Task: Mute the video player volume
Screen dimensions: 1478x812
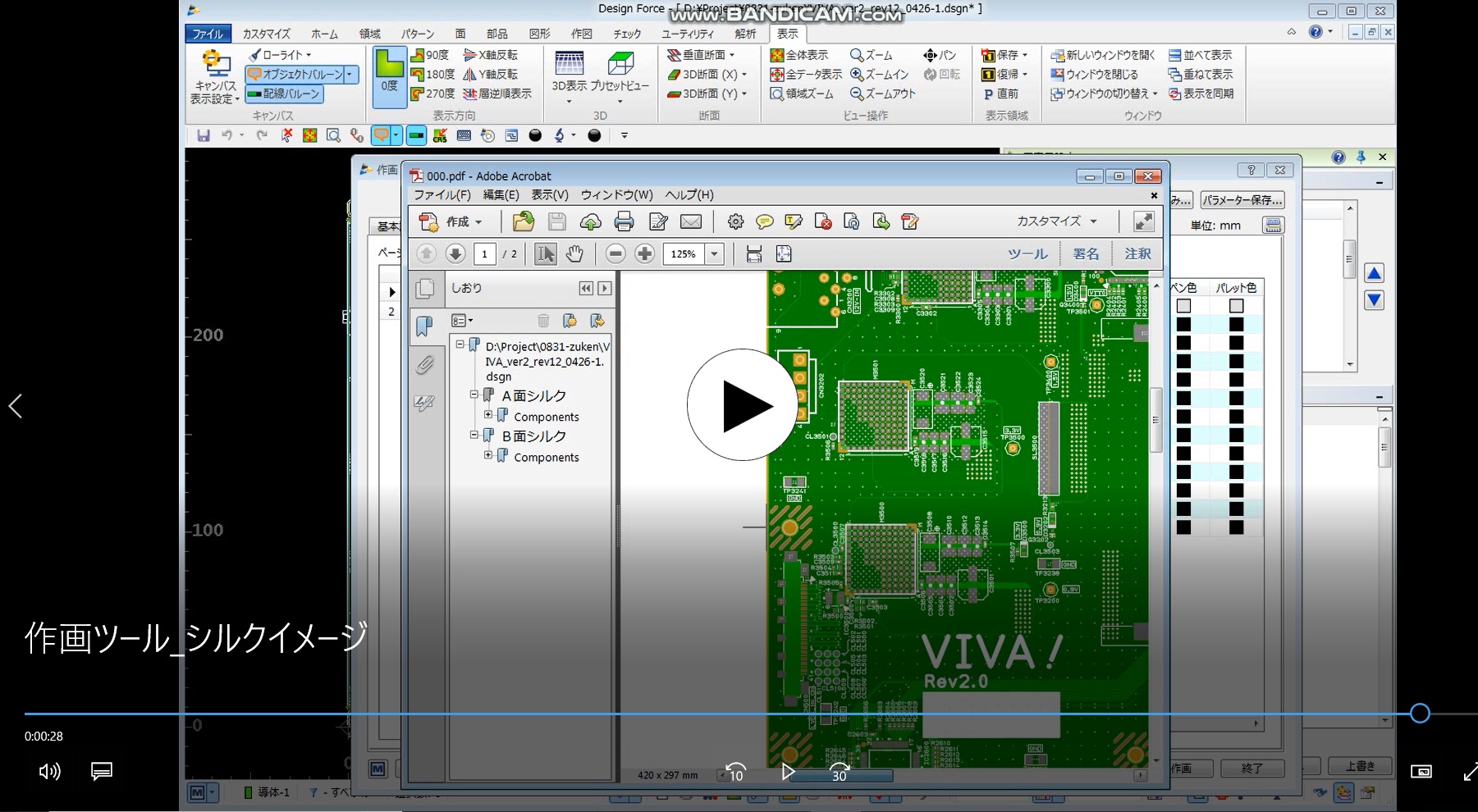Action: [x=49, y=771]
